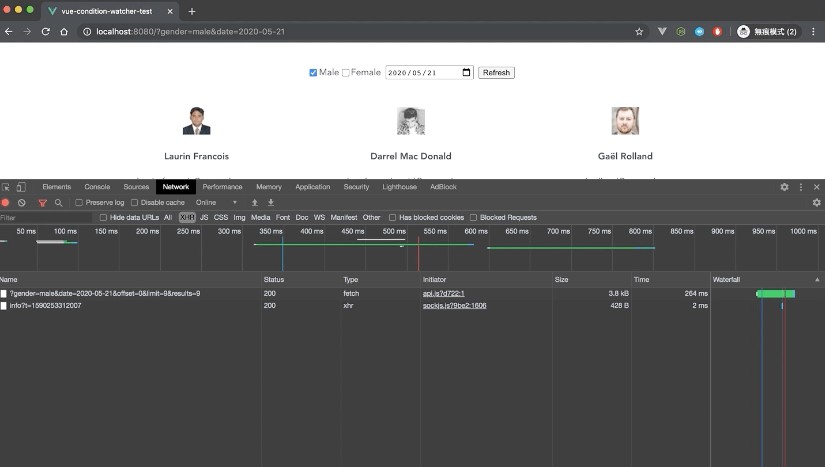This screenshot has width=825, height=467.
Task: Open DevTools three-dot customize menu
Action: coord(800,187)
